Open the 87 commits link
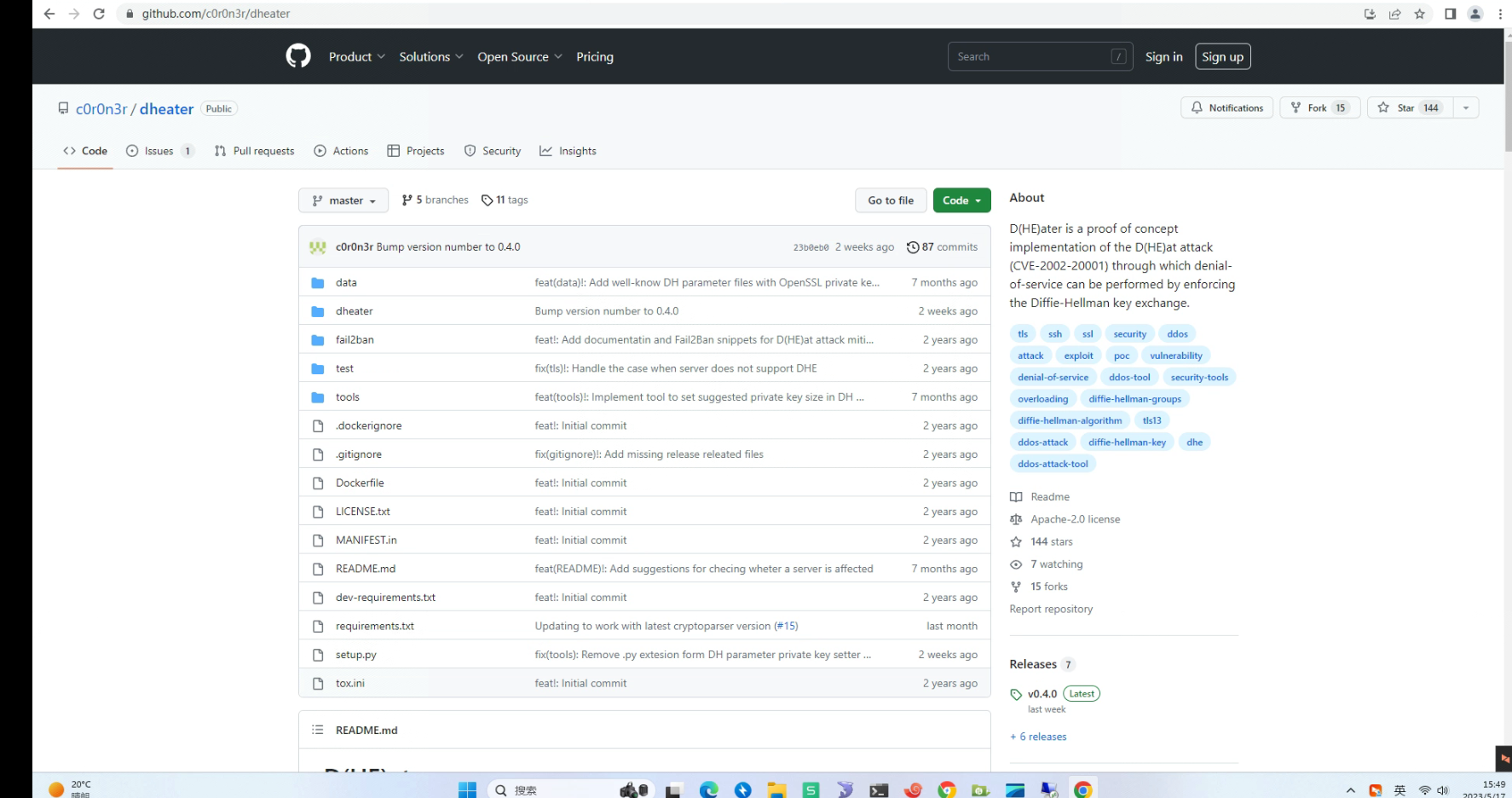 [x=942, y=247]
